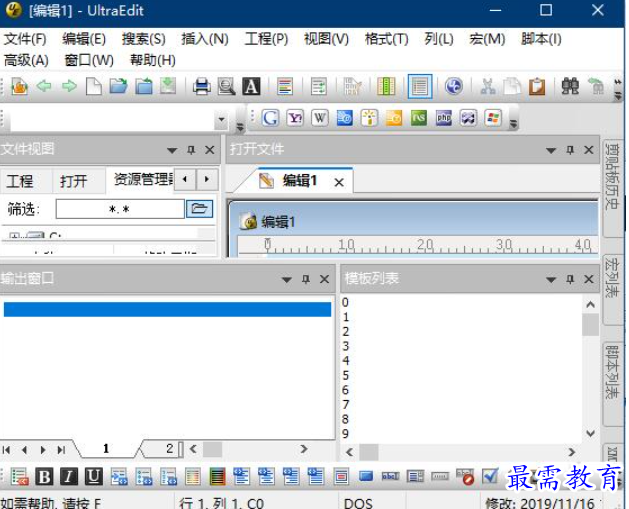Close the 输出窗口 panel
629x509 pixels.
point(325,279)
